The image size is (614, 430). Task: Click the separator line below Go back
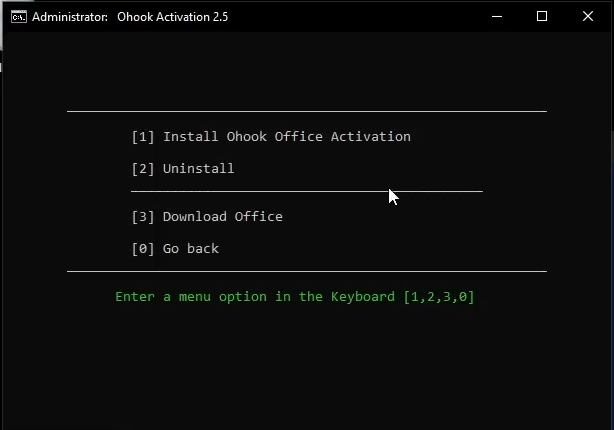click(x=306, y=271)
